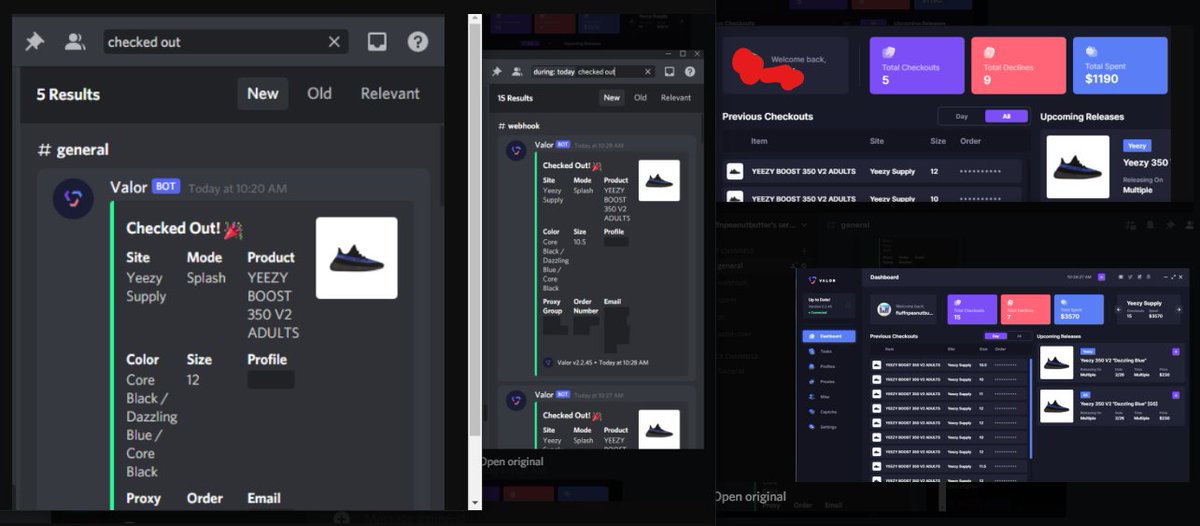The image size is (1200, 526).
Task: Show previous site with Yeezy Supply left arrow
Action: [x=1119, y=309]
